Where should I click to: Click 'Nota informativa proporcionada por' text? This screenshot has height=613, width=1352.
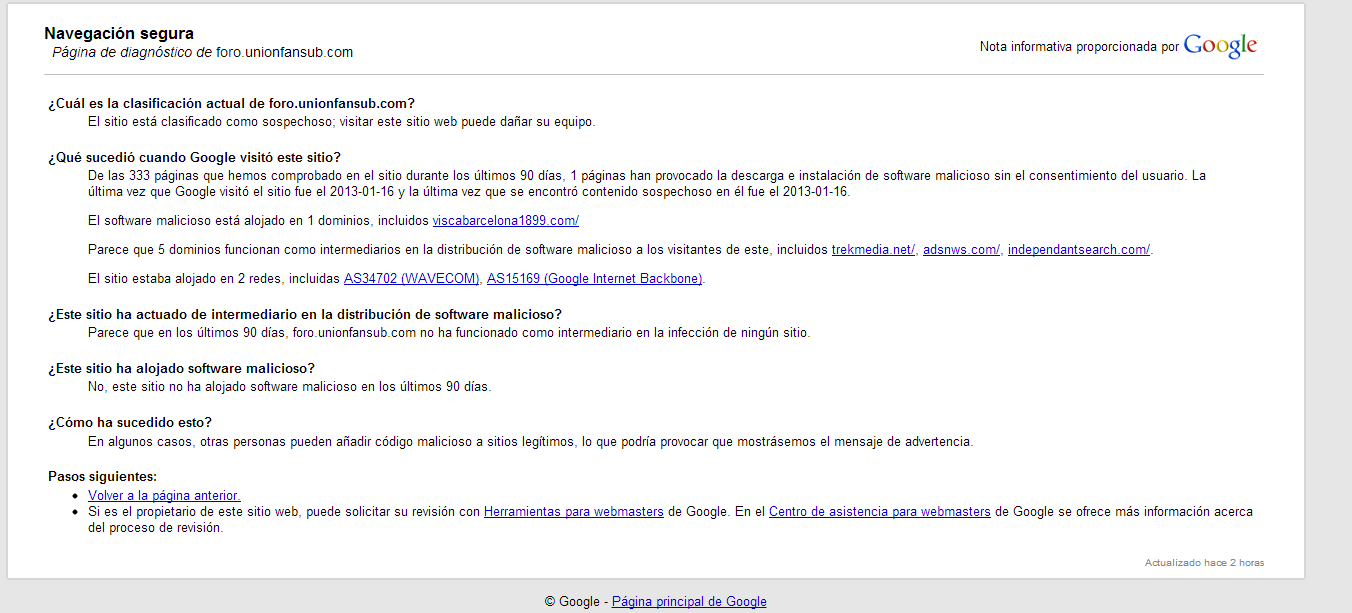tap(1079, 47)
